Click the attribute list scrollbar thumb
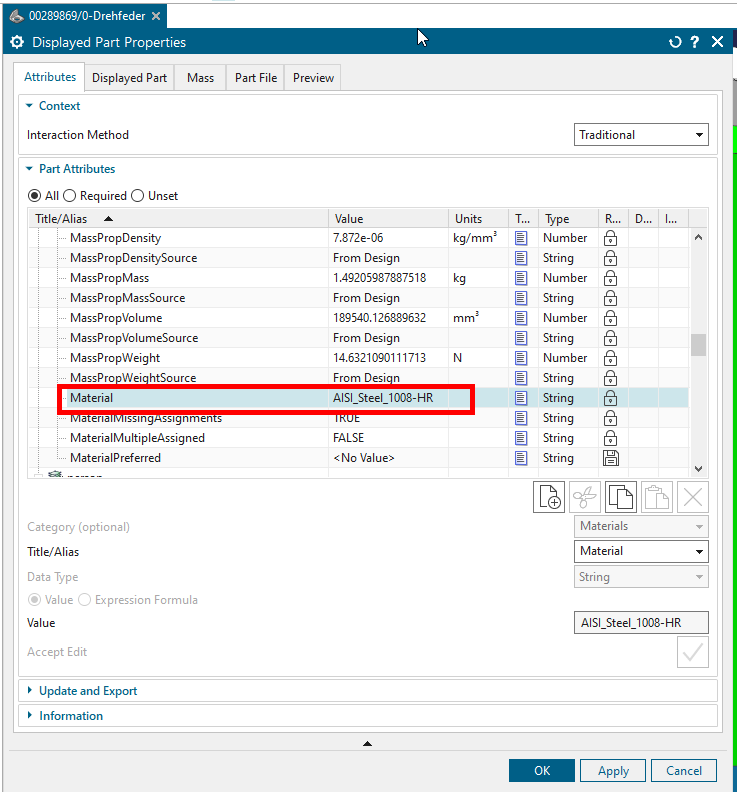 [x=699, y=345]
